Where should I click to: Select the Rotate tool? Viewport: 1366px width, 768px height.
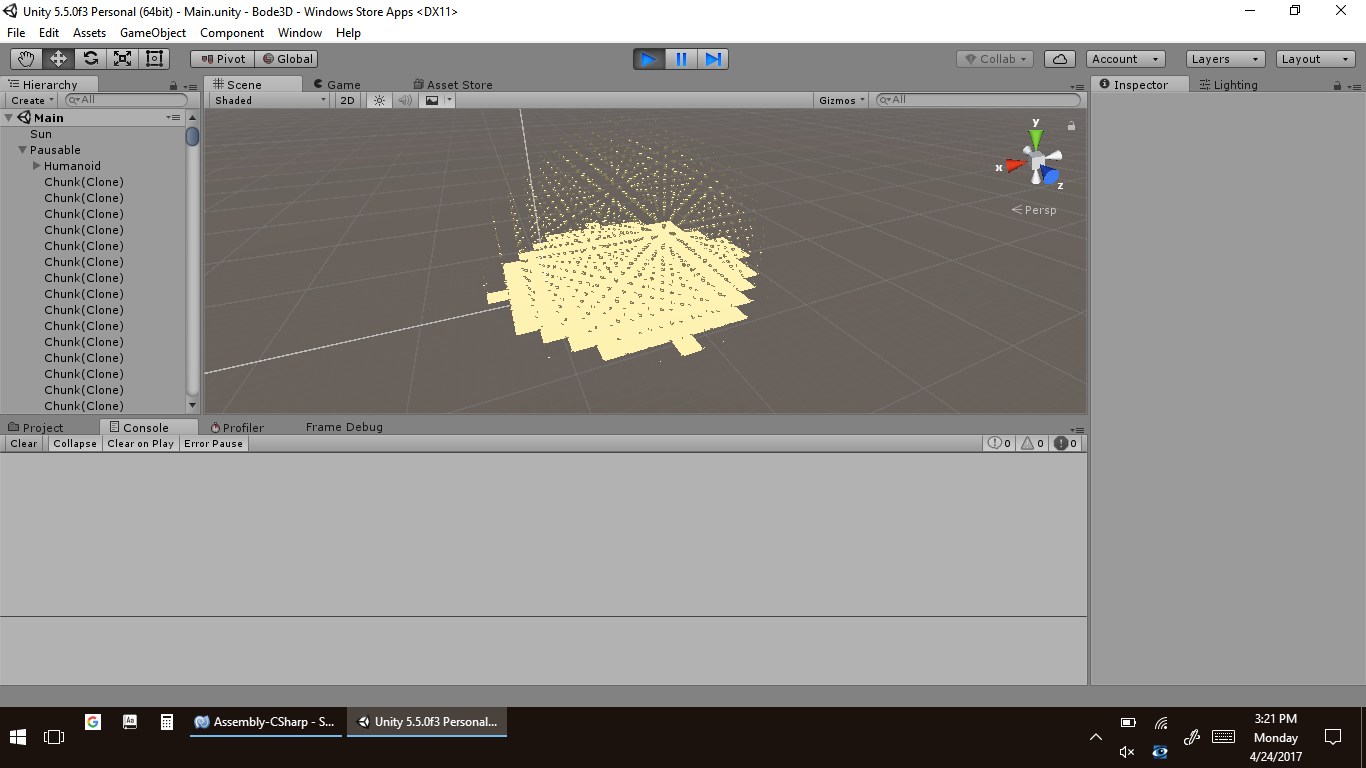pyautogui.click(x=90, y=59)
